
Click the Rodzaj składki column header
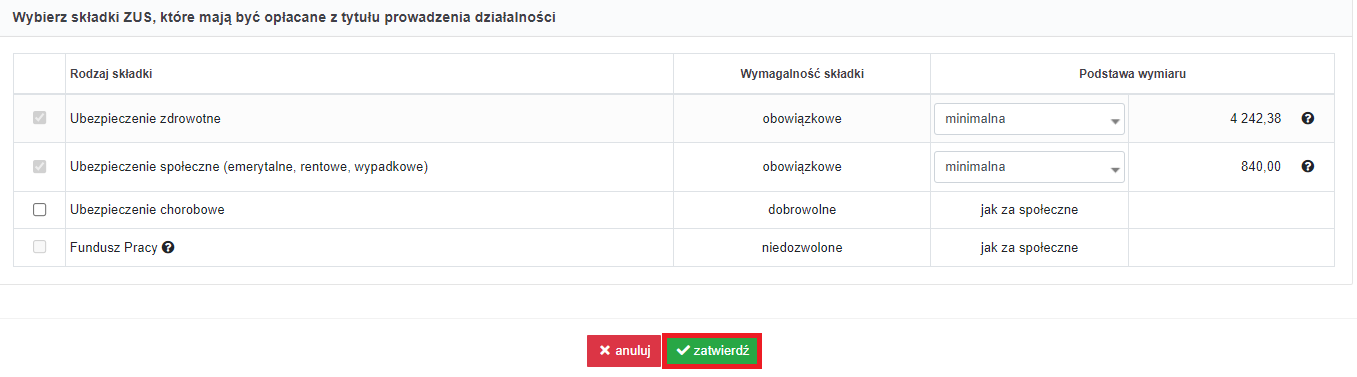point(111,74)
